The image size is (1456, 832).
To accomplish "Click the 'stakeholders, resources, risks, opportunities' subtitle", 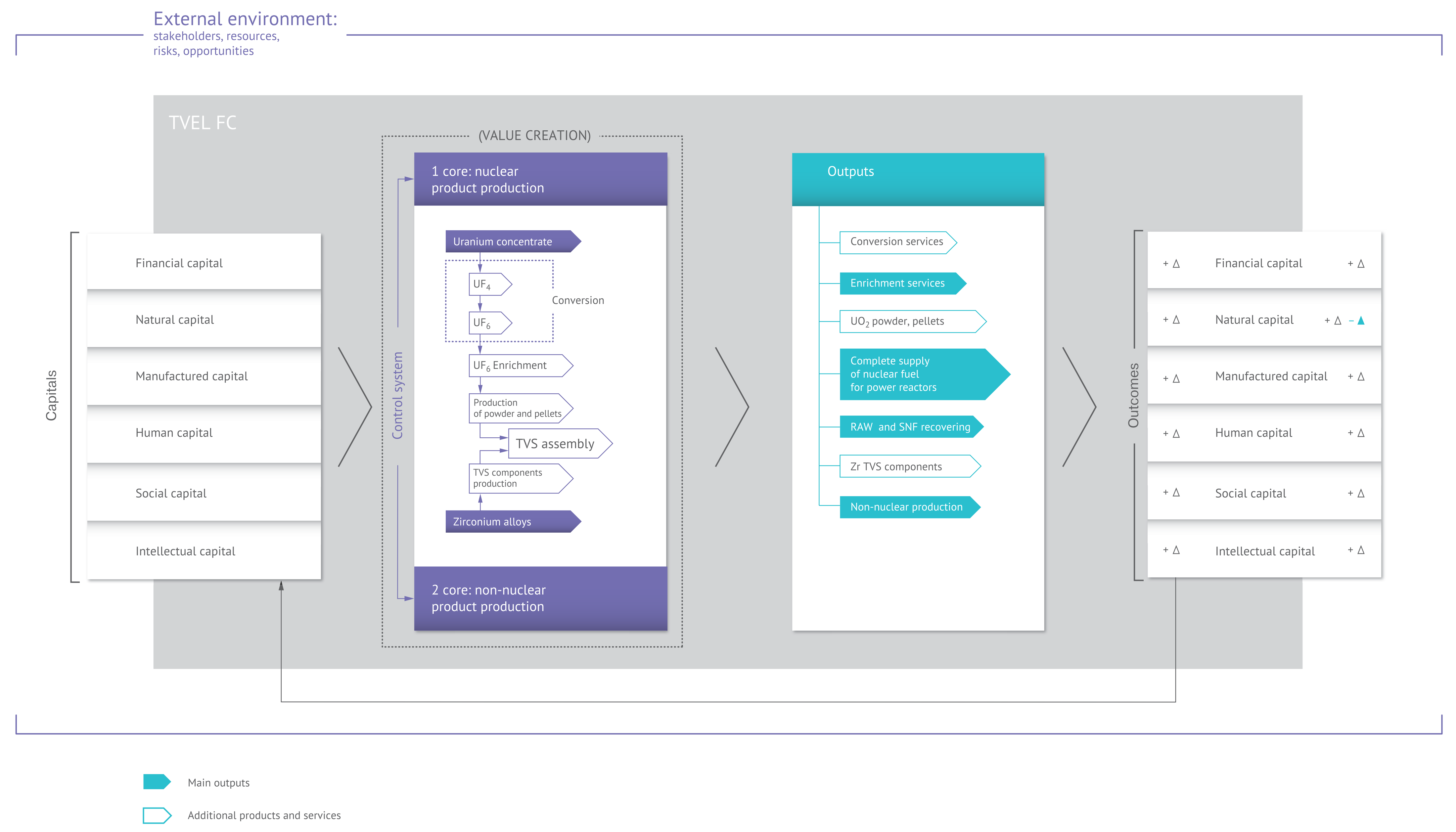I will [216, 43].
